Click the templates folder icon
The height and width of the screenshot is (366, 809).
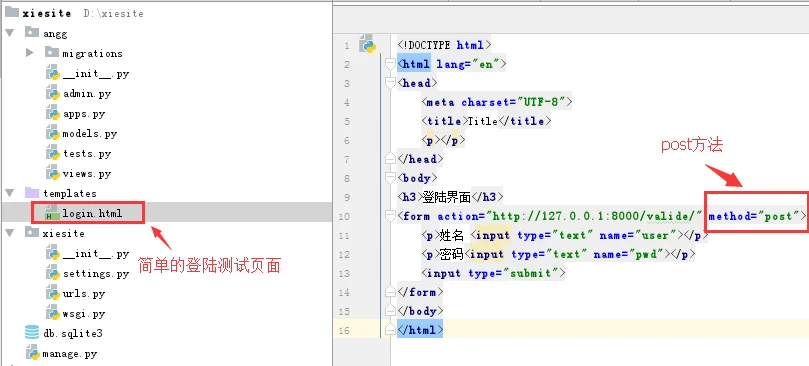pyautogui.click(x=32, y=193)
